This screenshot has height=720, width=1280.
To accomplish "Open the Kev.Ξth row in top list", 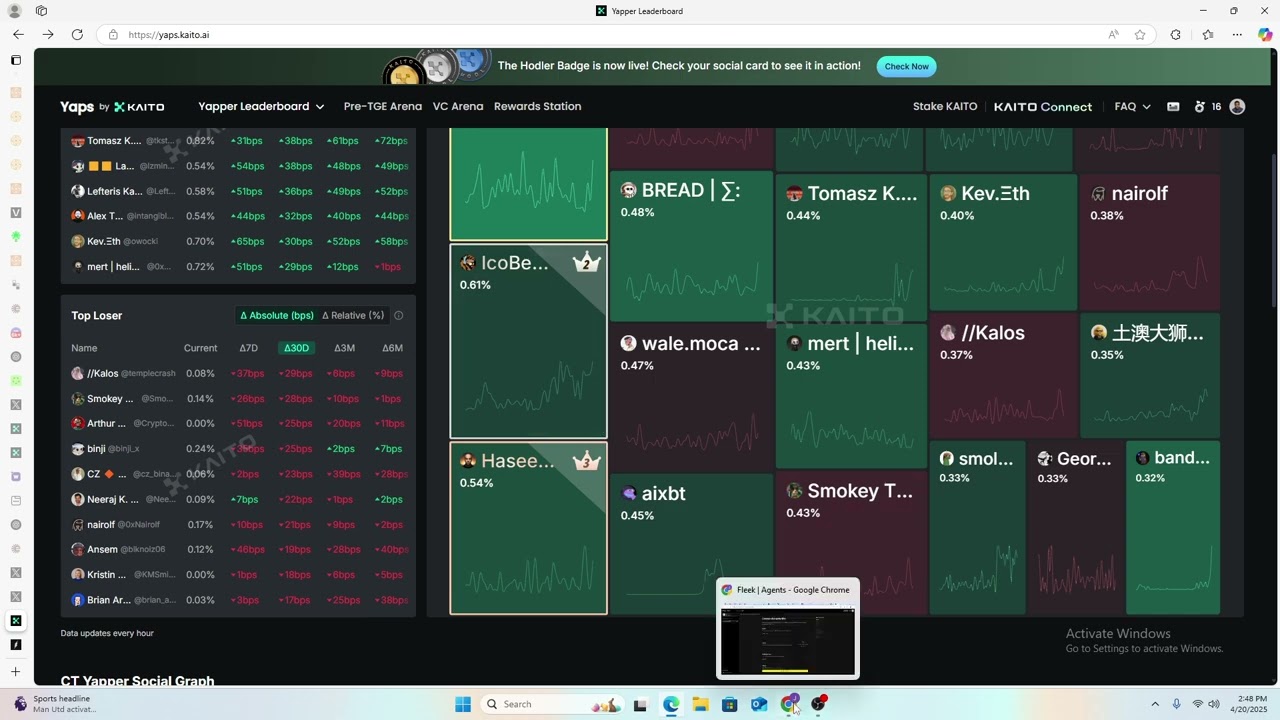I will [x=238, y=241].
